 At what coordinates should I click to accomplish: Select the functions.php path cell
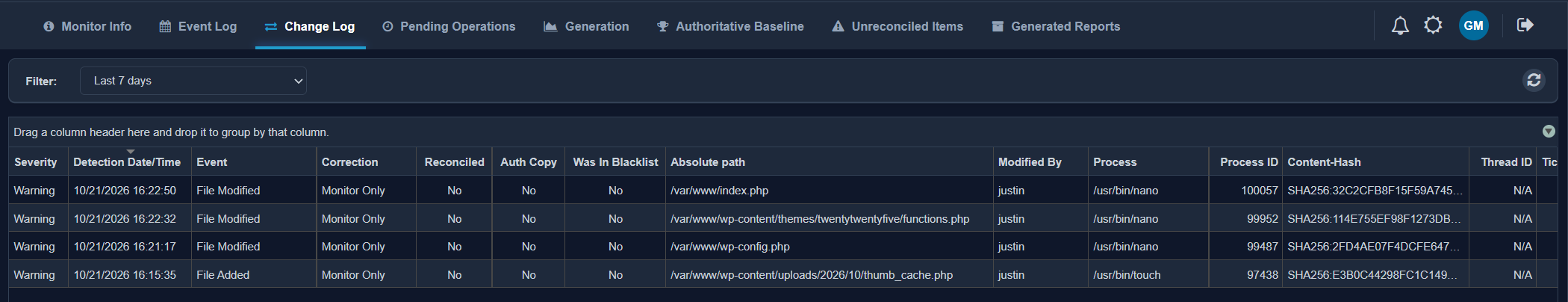pos(829,219)
